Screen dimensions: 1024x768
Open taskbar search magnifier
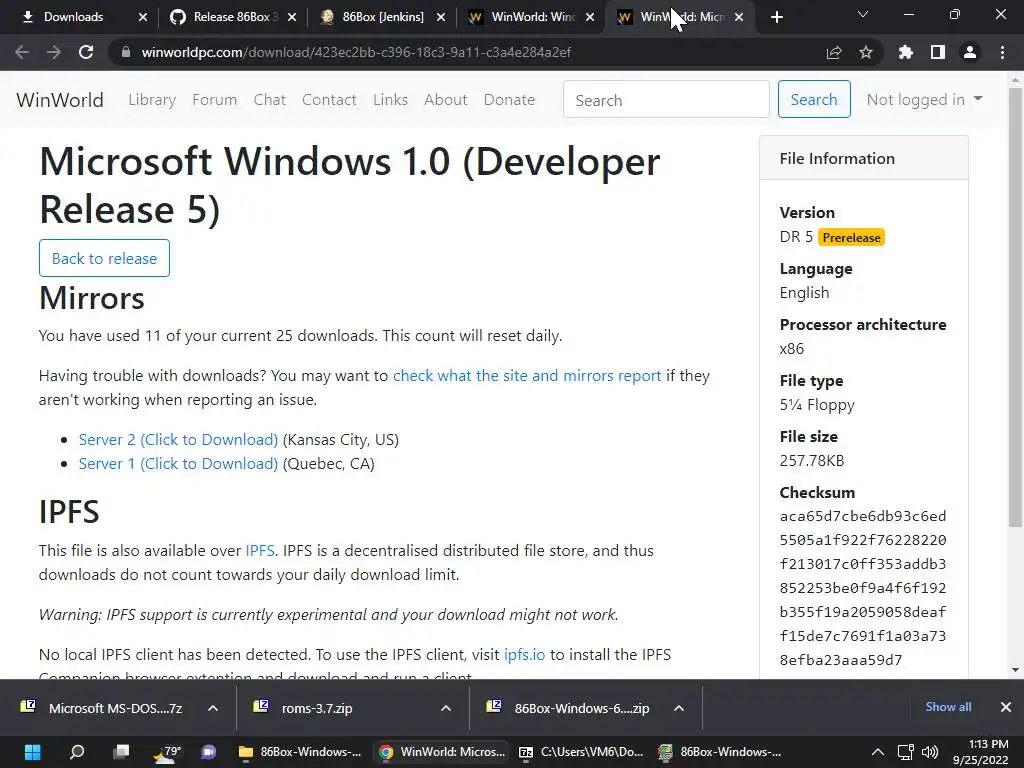click(77, 752)
